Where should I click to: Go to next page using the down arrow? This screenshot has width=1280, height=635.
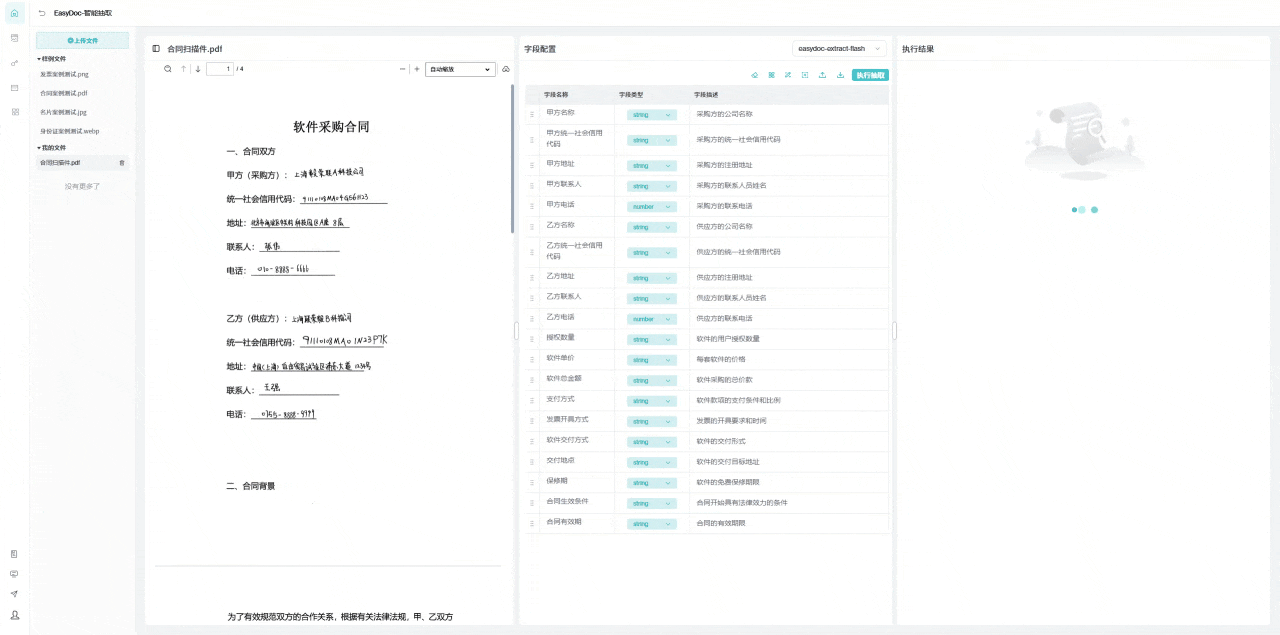[x=197, y=69]
